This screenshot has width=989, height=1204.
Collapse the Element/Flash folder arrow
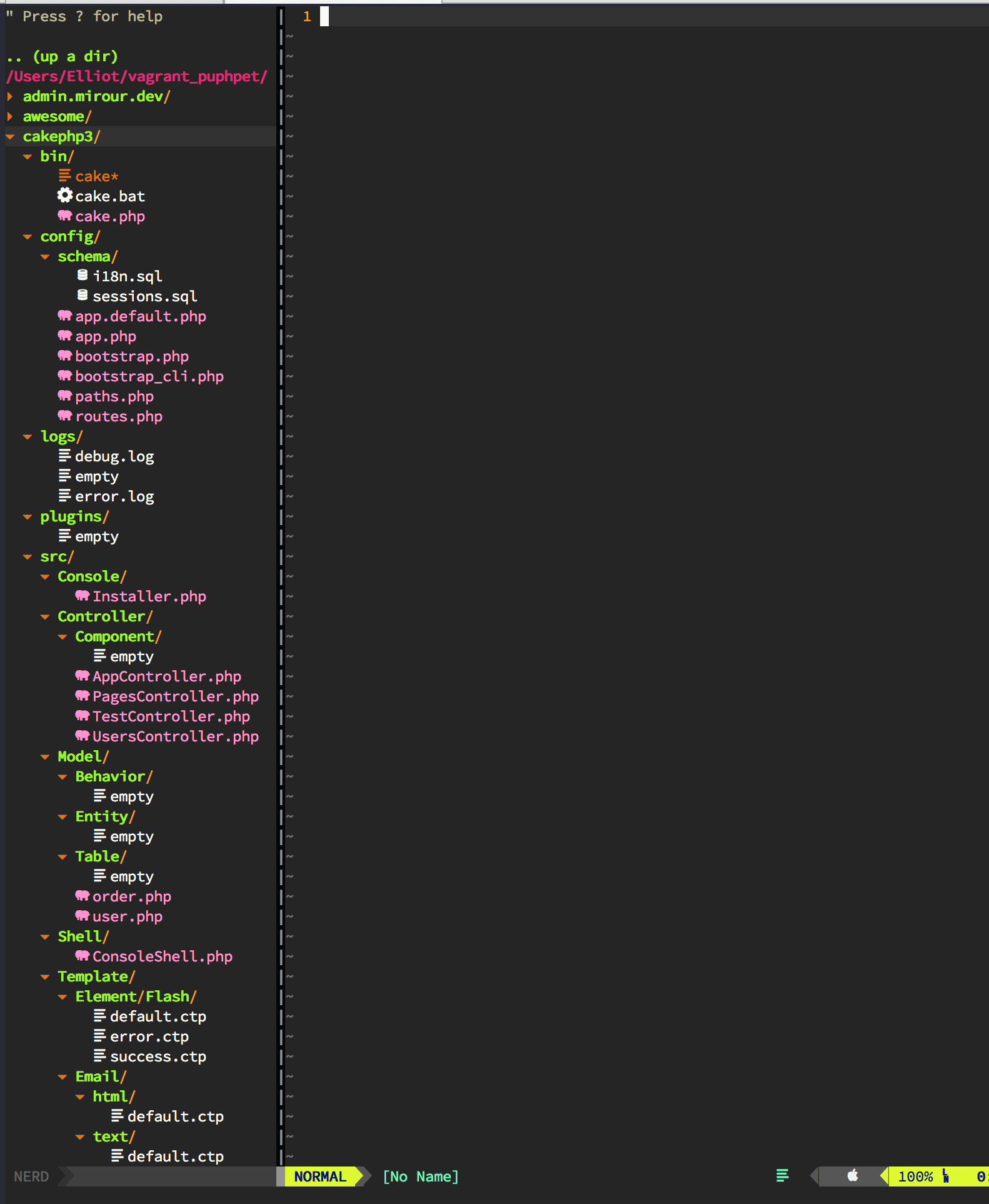pos(63,996)
